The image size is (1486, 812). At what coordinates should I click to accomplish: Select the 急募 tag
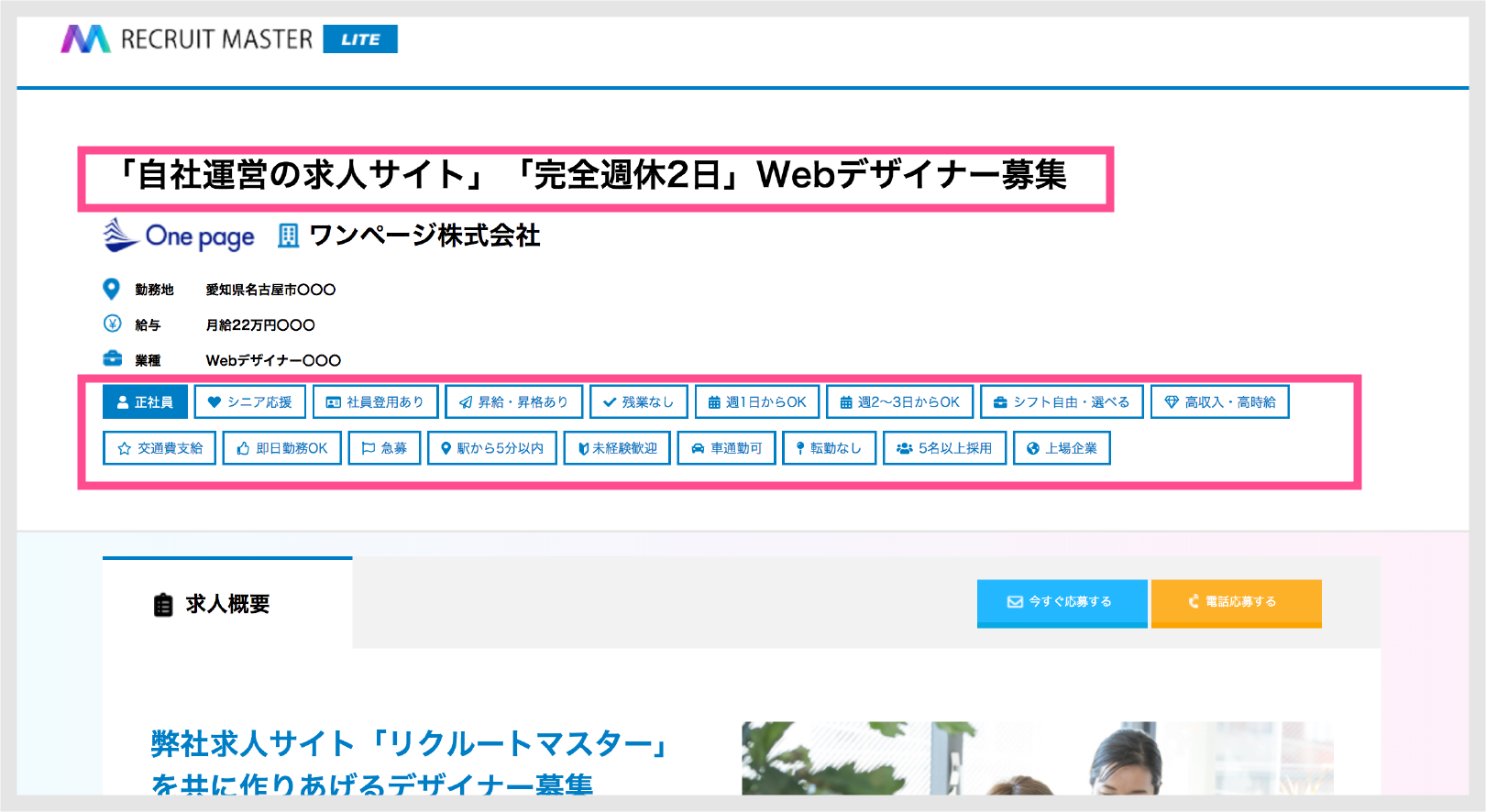point(384,448)
